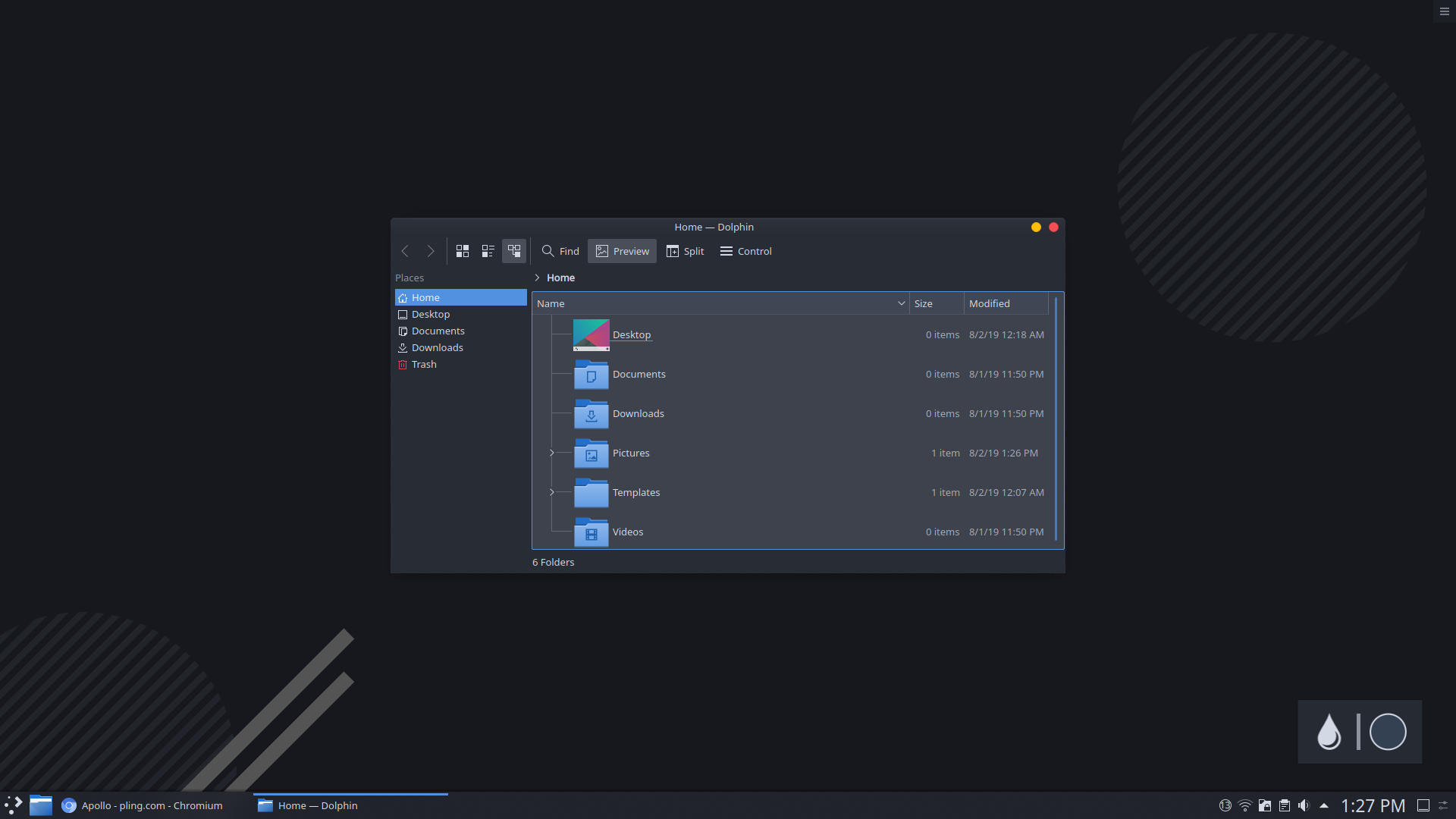Viewport: 1456px width, 819px height.
Task: Select the Templates folder icon
Action: pos(591,493)
